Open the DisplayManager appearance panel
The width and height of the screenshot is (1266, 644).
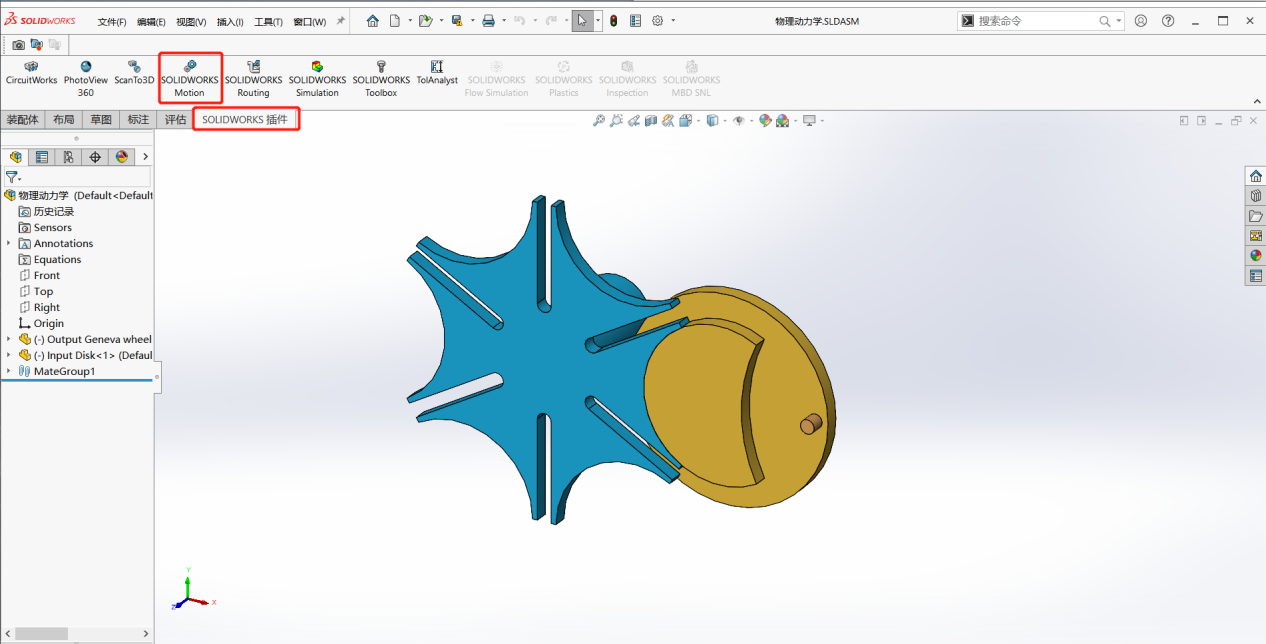(121, 157)
